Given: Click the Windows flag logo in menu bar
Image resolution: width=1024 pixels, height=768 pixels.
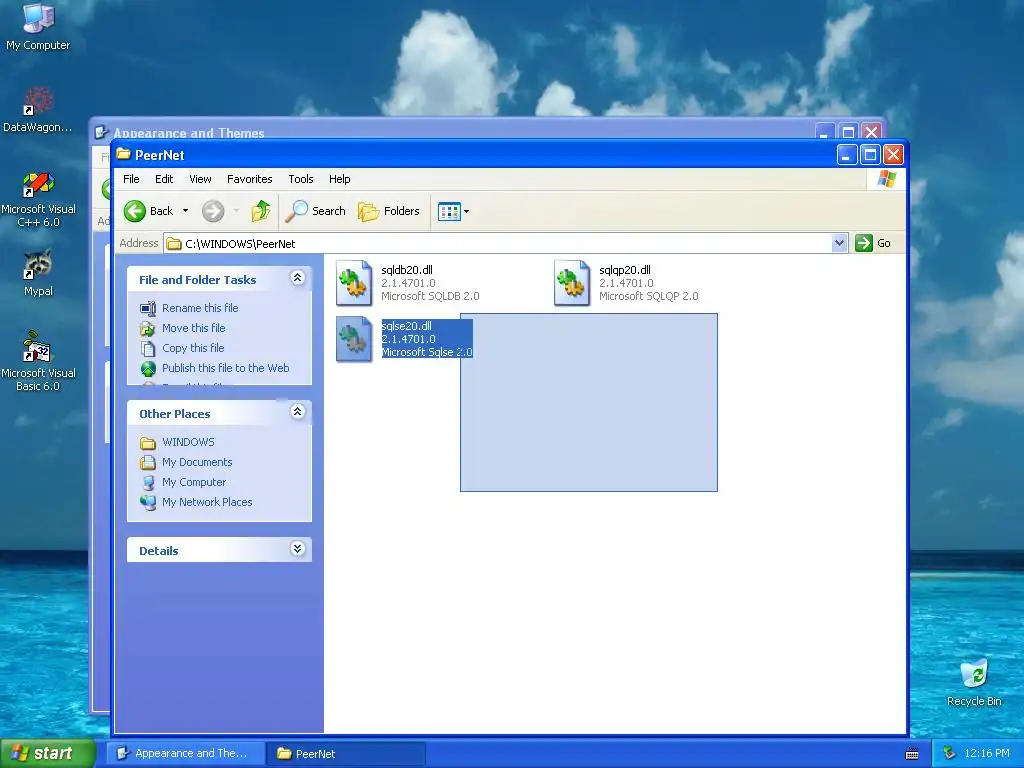Looking at the screenshot, I should [887, 178].
